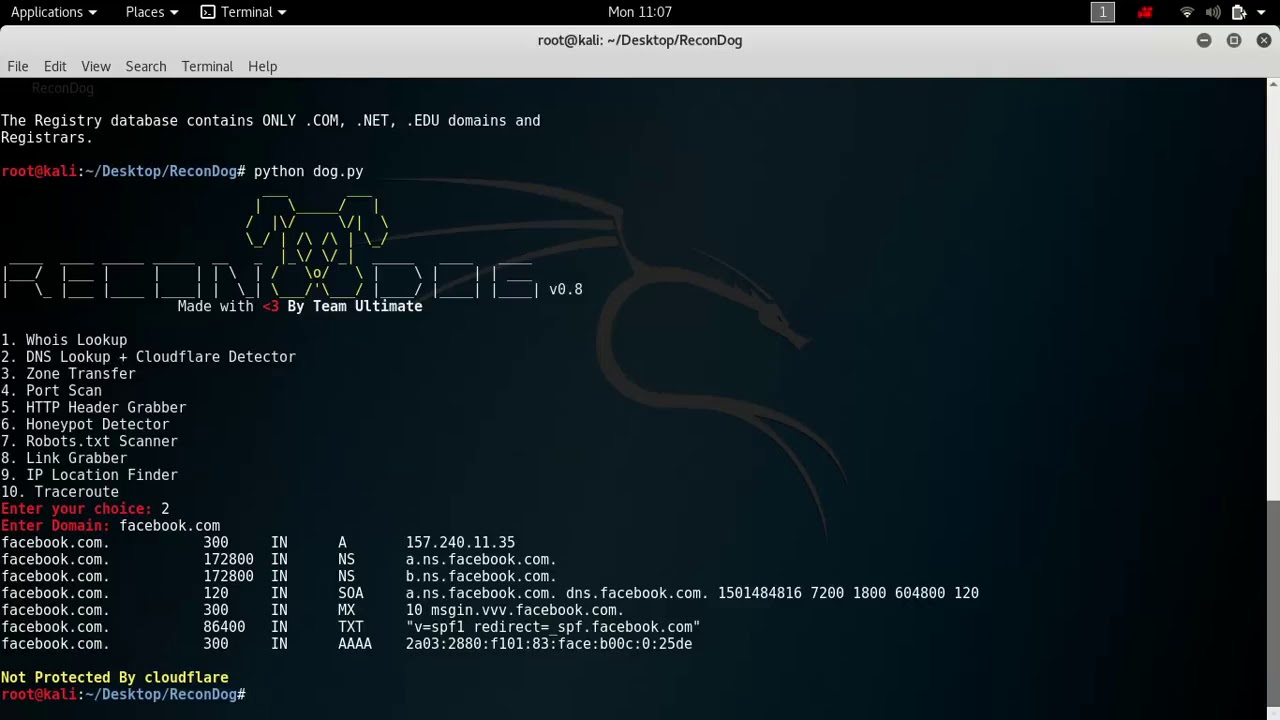Click the NS value a.ns.facebook.com.
This screenshot has height=720, width=1280.
pos(481,560)
